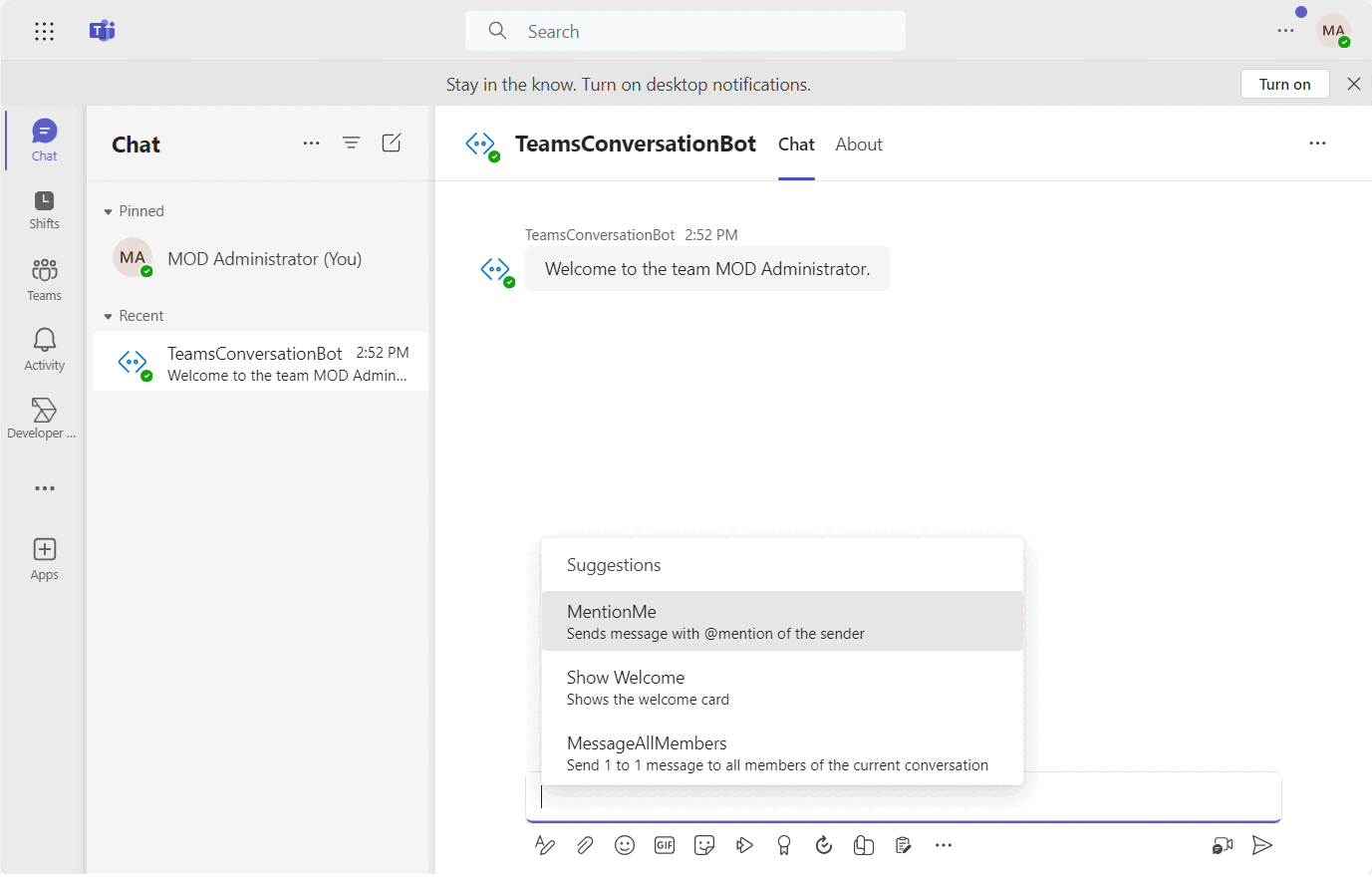Open the Approvals clipboard icon
Screen dimensions: 1372x878
tap(904, 845)
